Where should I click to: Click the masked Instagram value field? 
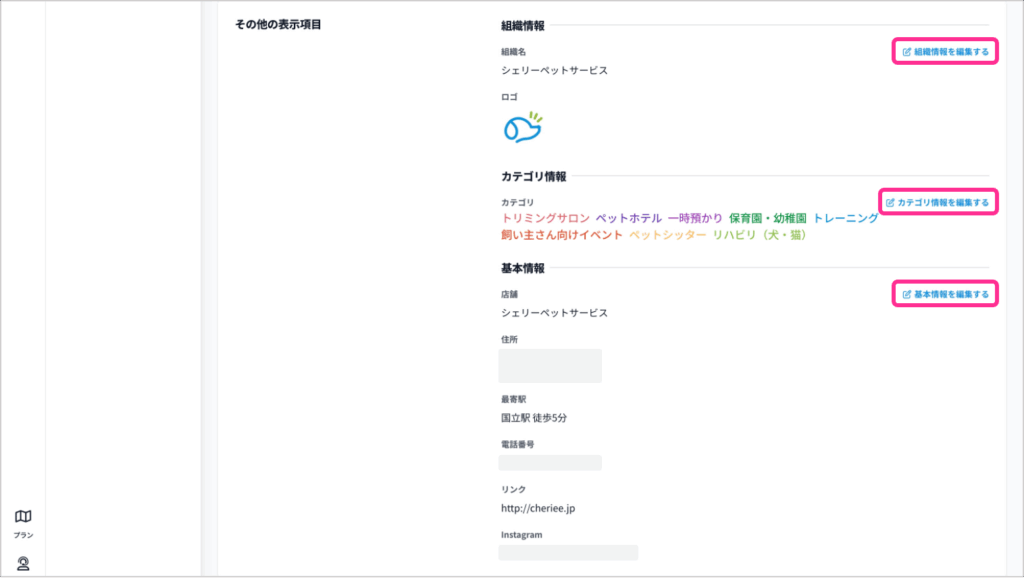[568, 552]
